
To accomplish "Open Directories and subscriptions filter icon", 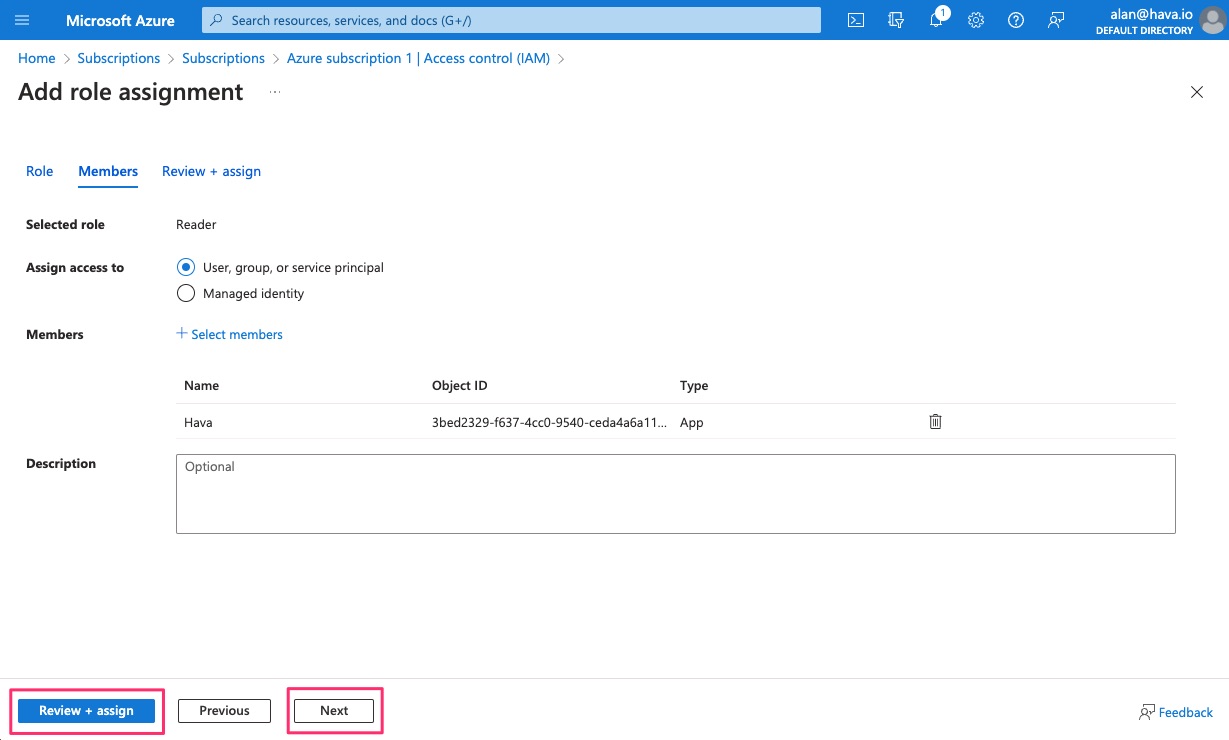I will [896, 20].
